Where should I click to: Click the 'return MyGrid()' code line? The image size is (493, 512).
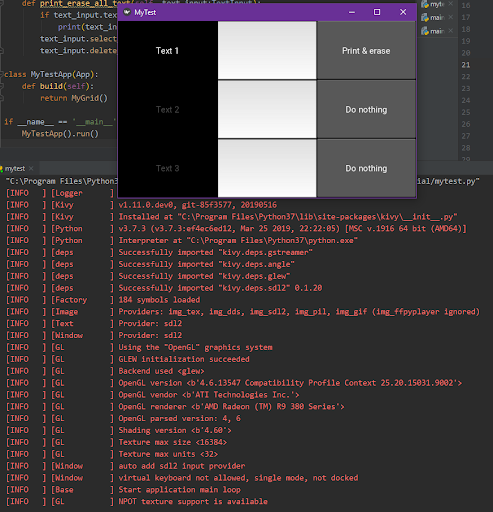(x=74, y=98)
